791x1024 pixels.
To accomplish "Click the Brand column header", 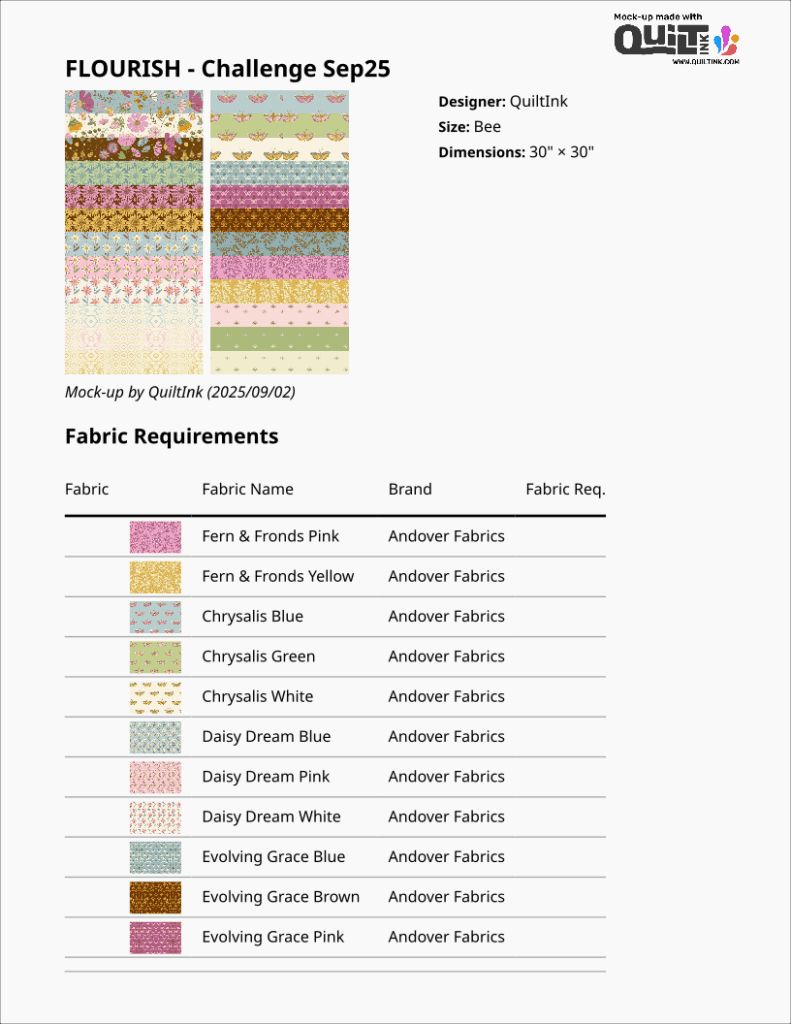I will click(x=410, y=489).
